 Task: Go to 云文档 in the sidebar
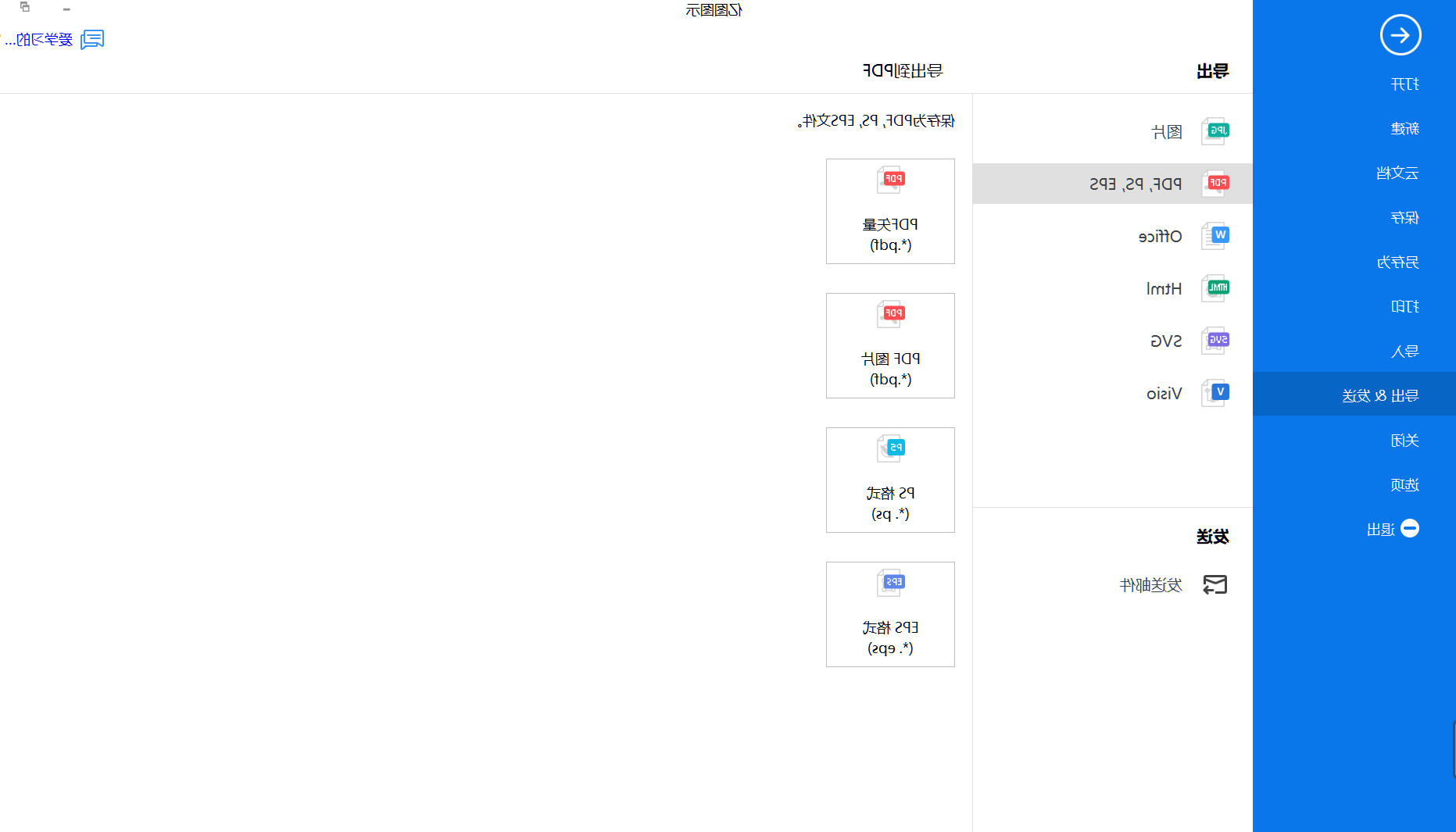click(1397, 173)
